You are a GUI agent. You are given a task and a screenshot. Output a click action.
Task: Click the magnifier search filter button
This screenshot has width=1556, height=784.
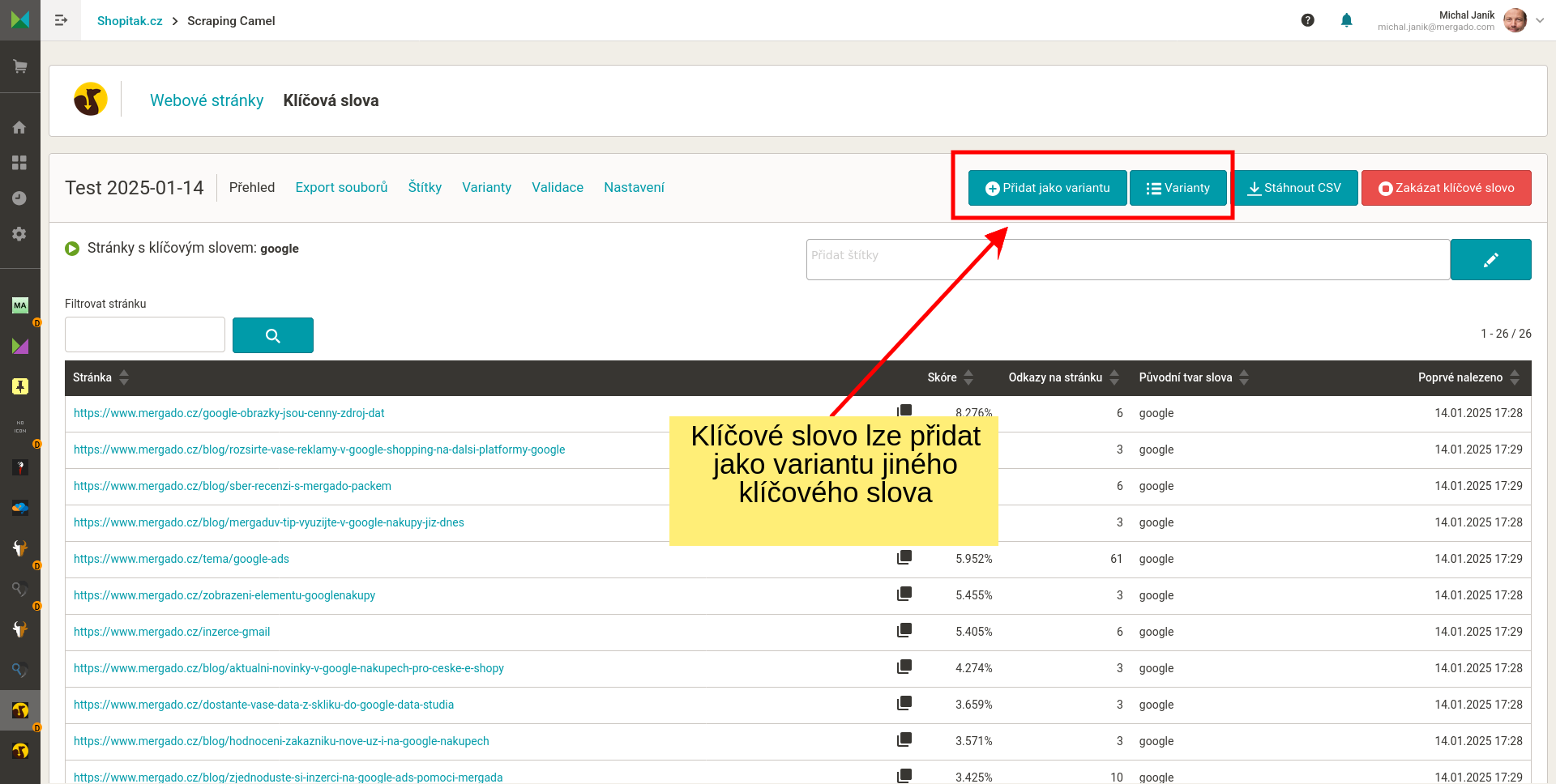pos(272,335)
